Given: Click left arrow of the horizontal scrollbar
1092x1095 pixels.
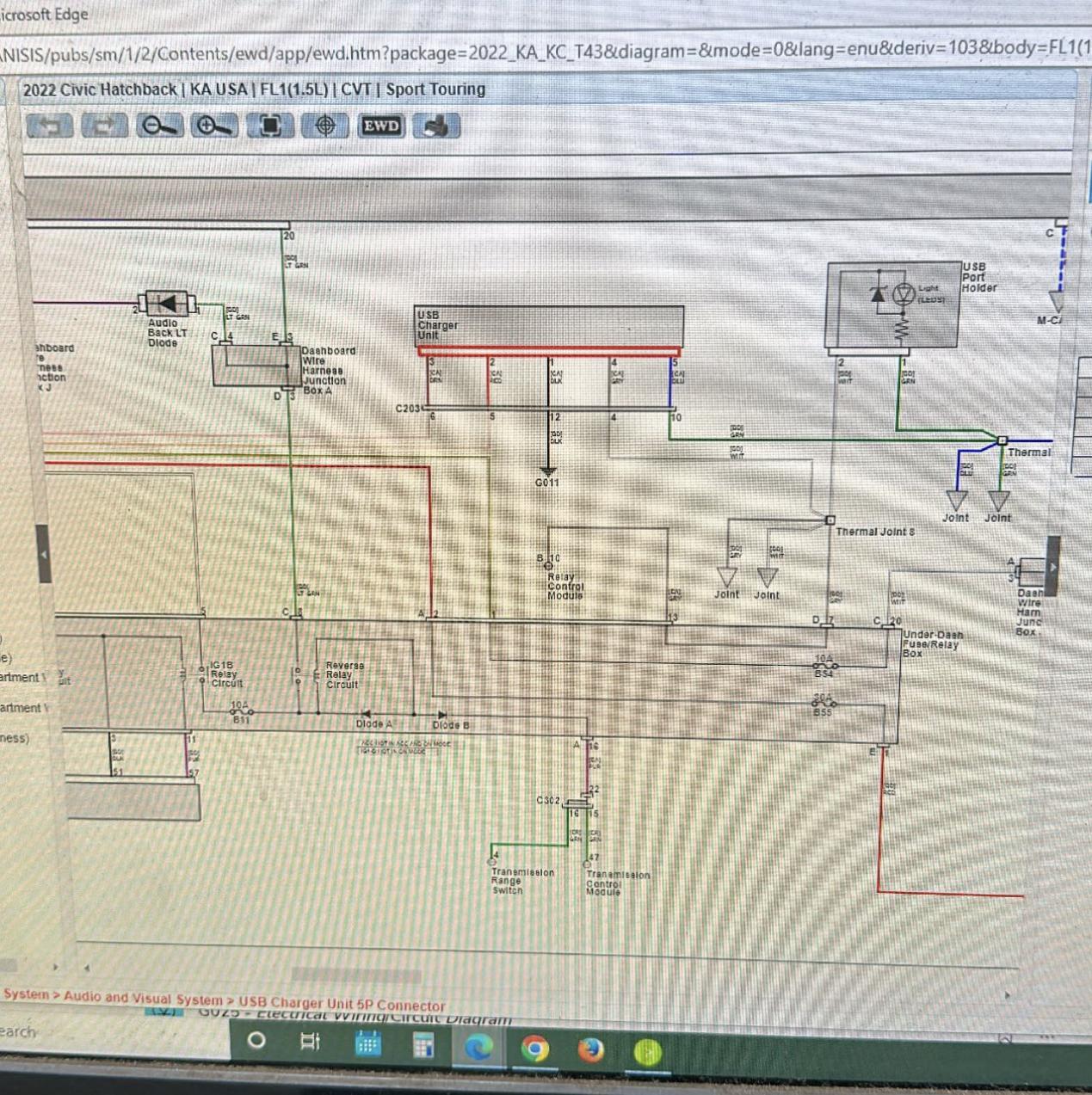Looking at the screenshot, I should click(86, 969).
